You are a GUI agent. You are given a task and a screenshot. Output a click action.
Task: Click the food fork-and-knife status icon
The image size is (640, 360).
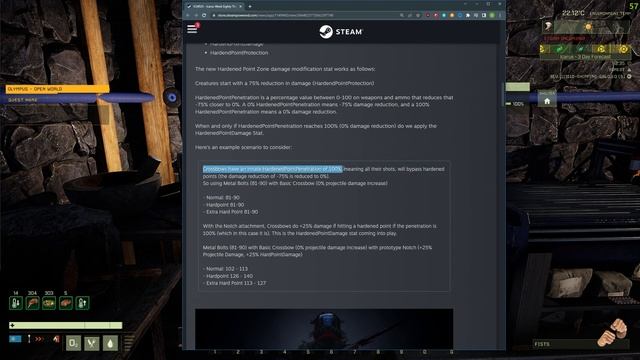pyautogui.click(x=91, y=343)
